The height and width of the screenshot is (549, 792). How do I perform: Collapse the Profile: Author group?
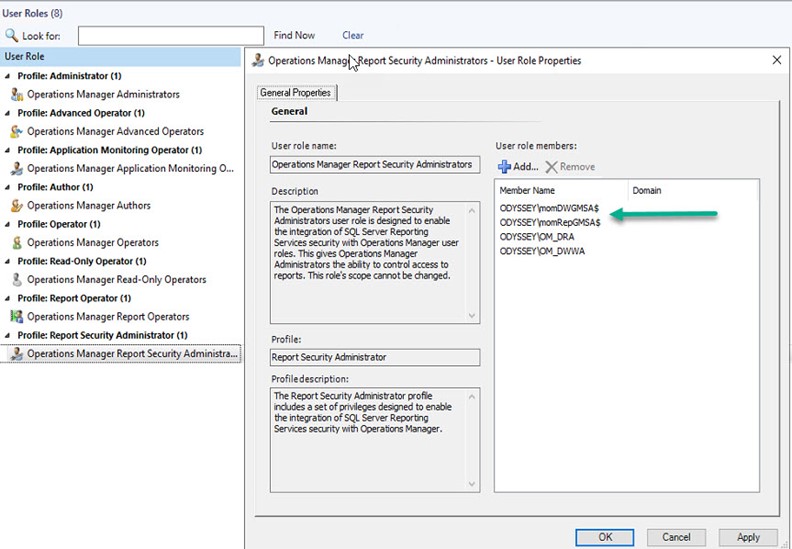click(x=9, y=187)
